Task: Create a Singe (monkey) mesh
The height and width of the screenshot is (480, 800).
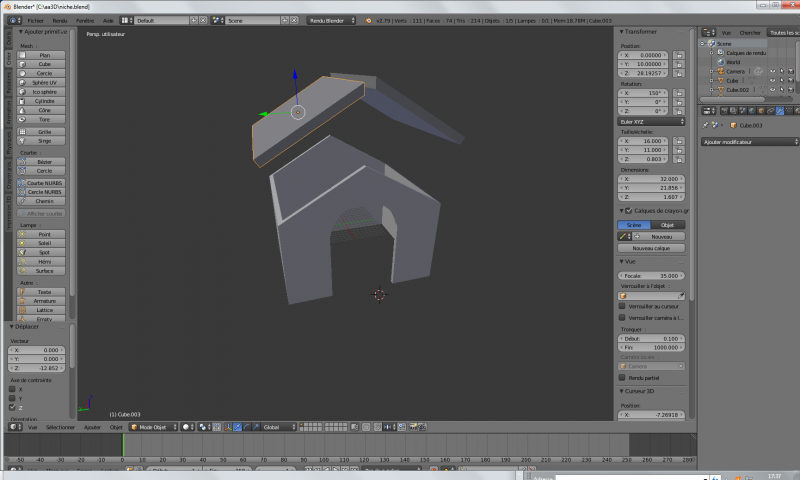Action: click(45, 141)
